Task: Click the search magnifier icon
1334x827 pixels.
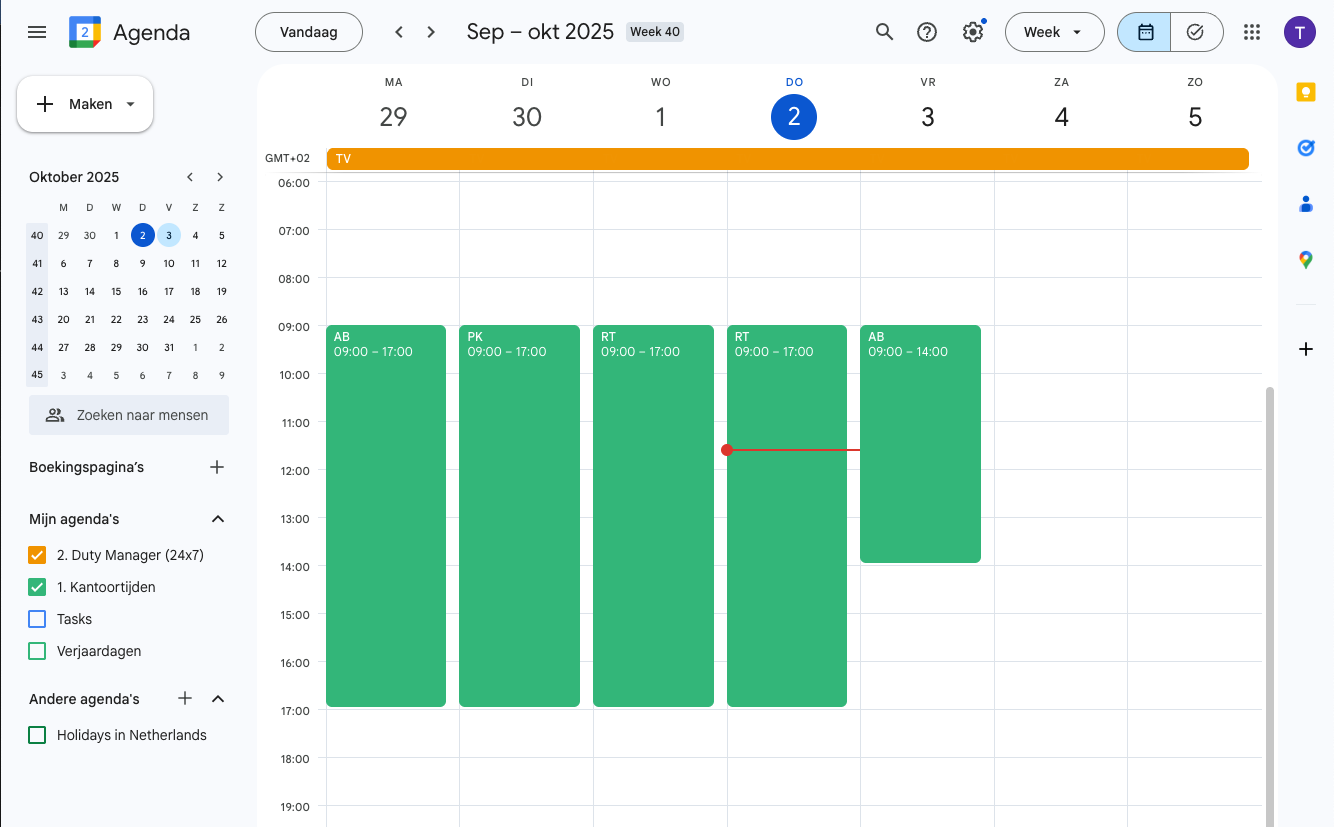Action: (x=884, y=32)
